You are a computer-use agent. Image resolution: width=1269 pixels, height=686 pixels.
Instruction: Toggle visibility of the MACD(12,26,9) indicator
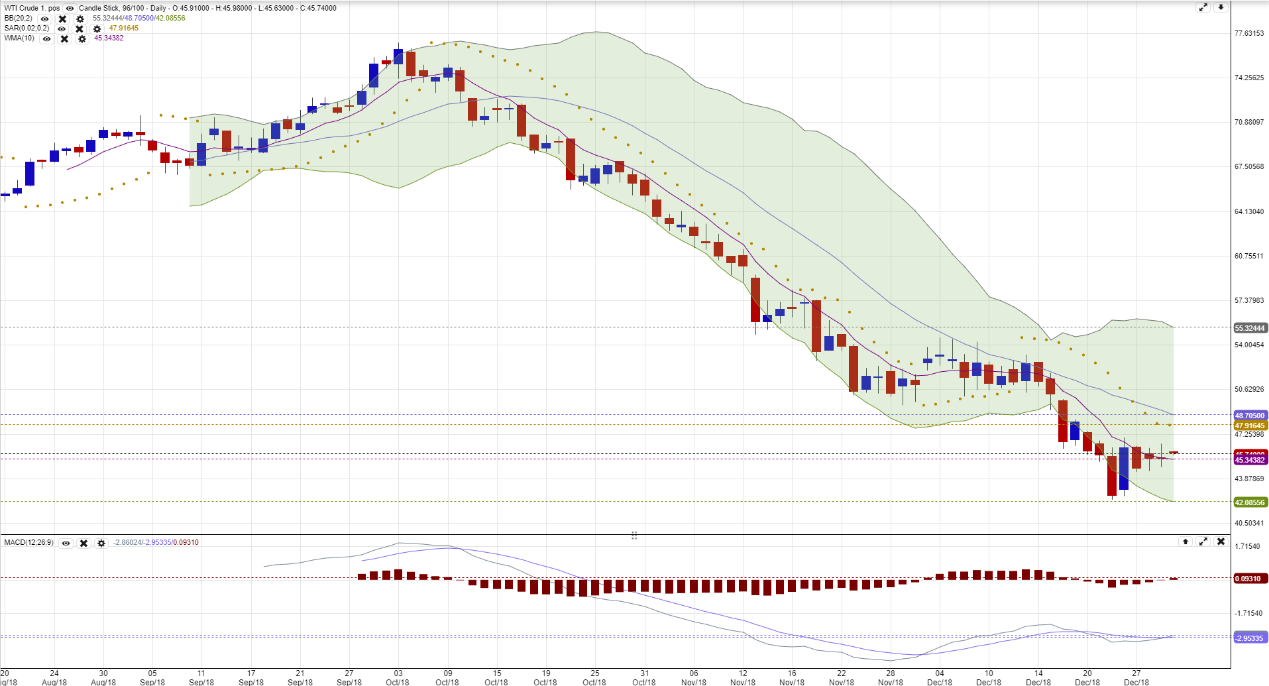click(x=66, y=542)
